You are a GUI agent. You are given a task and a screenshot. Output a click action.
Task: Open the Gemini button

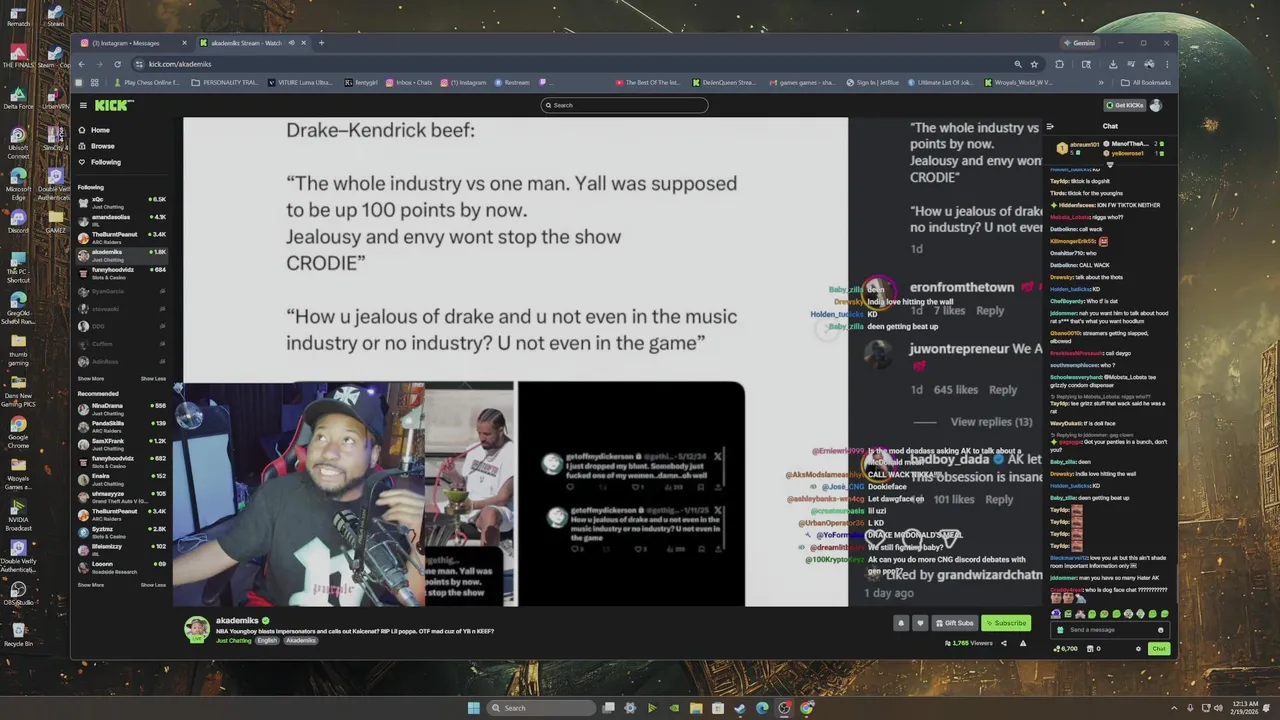(x=1080, y=43)
